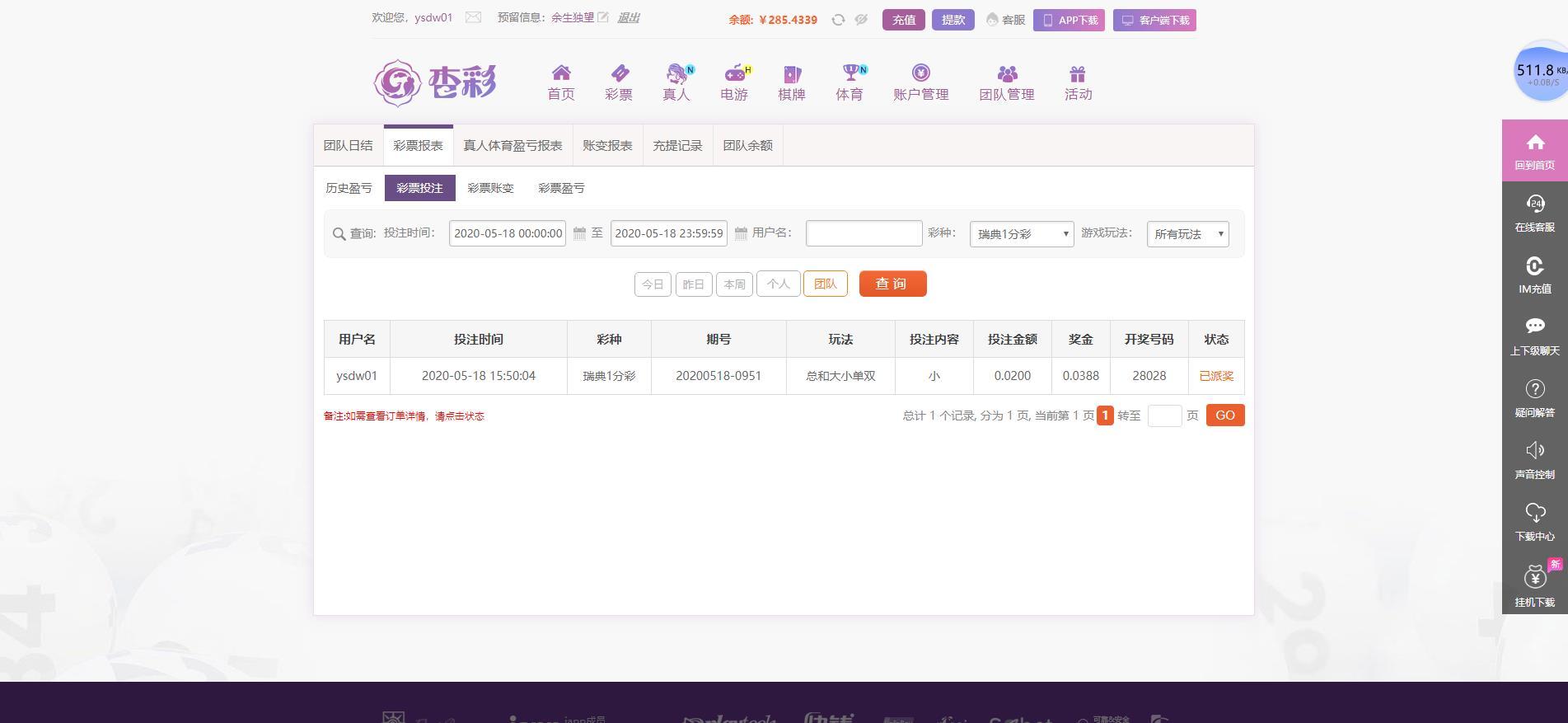This screenshot has width=1568, height=723.
Task: Click current page number 1
Action: [x=1105, y=415]
